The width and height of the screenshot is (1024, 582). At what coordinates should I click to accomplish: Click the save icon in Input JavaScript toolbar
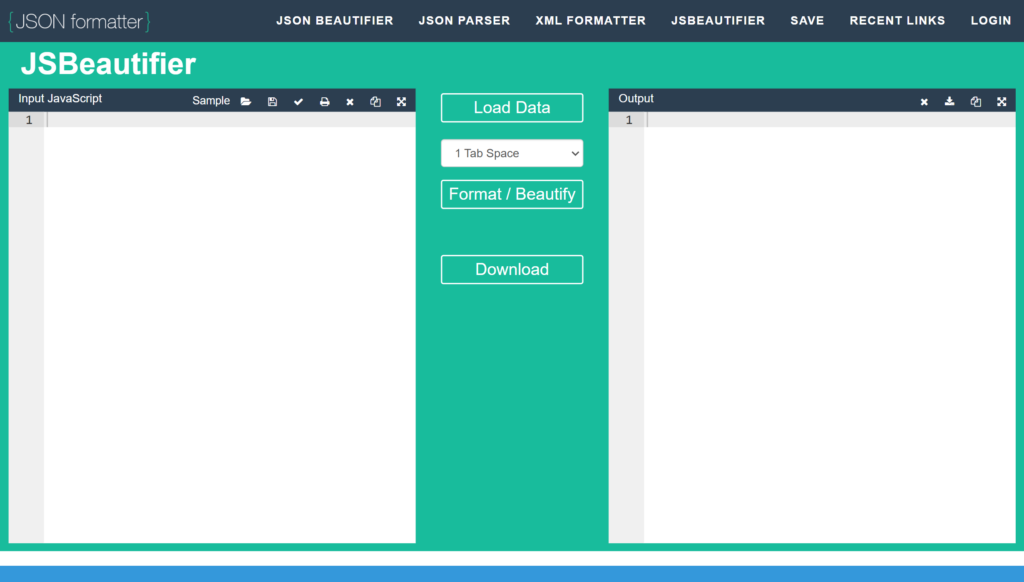tap(272, 101)
